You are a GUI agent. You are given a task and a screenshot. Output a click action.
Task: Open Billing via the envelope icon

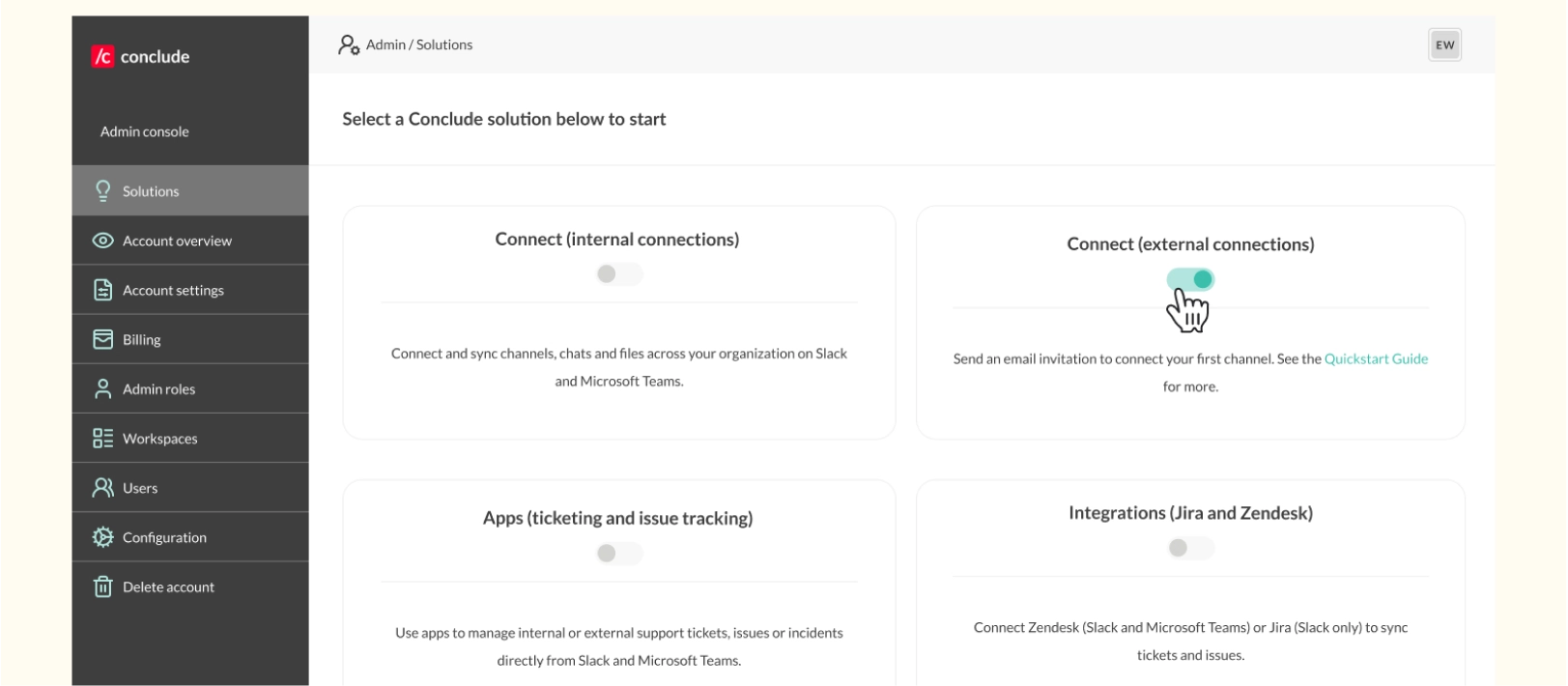tap(102, 338)
